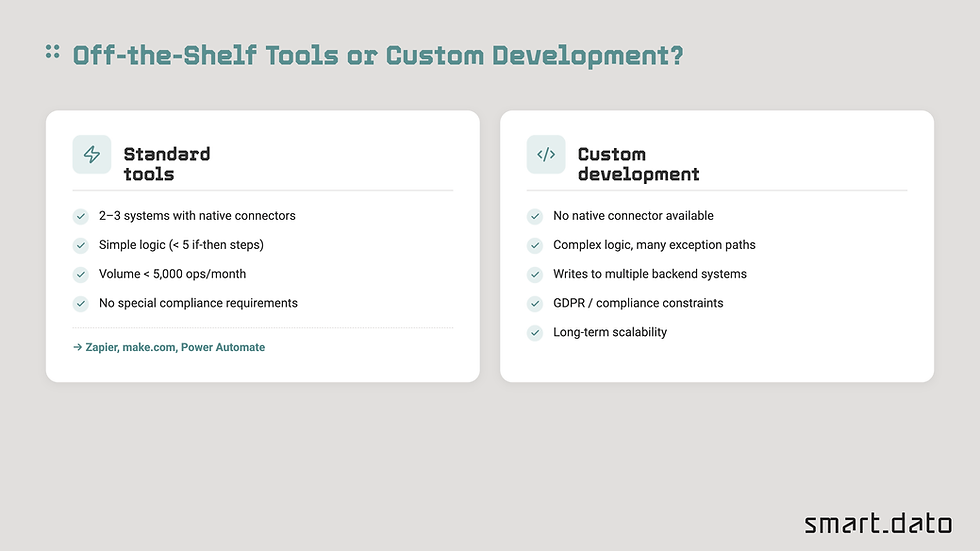Image resolution: width=980 pixels, height=551 pixels.
Task: Click the text Complex logic, many exception paths
Action: point(654,245)
